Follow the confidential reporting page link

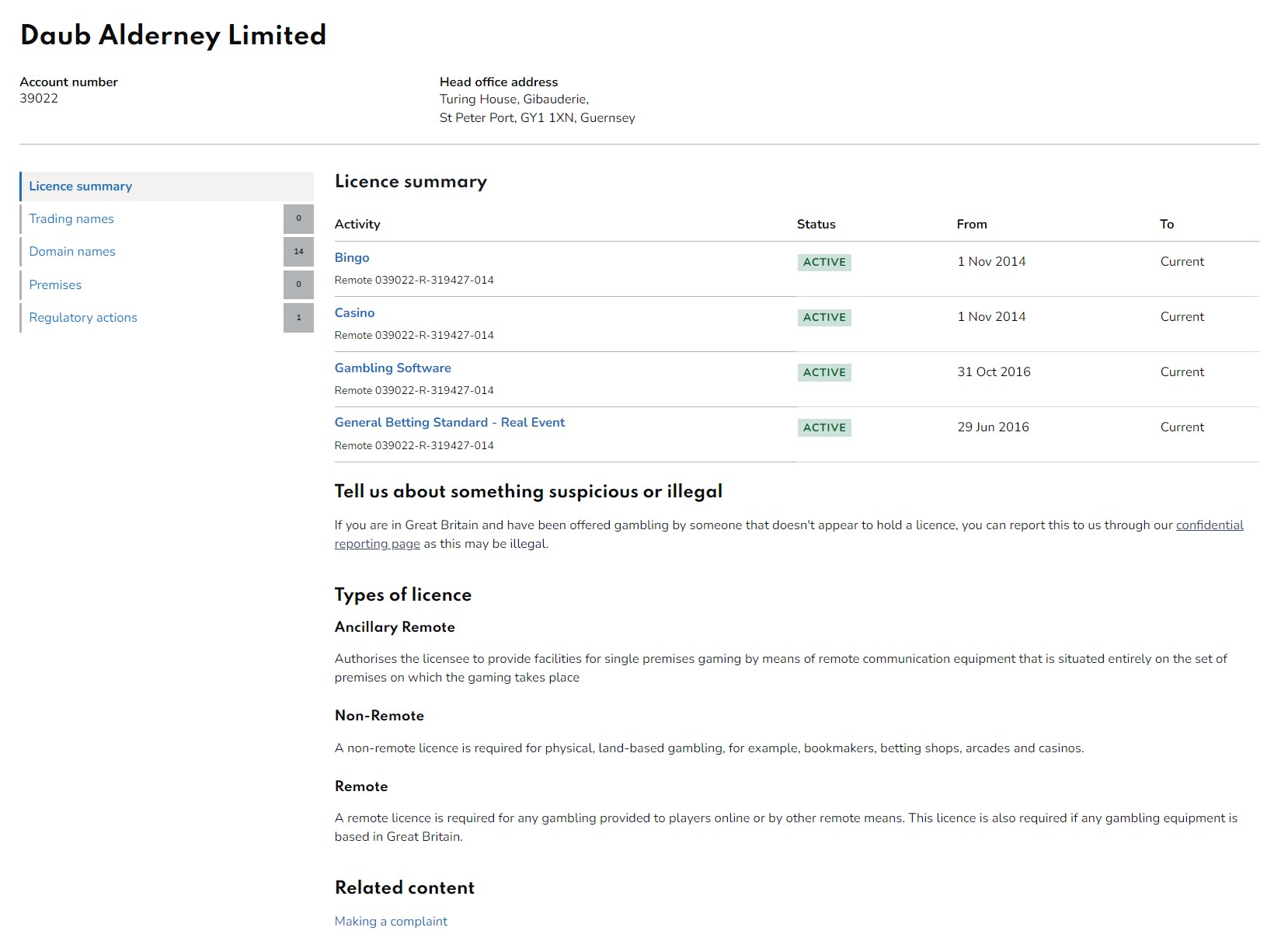pyautogui.click(x=1210, y=525)
